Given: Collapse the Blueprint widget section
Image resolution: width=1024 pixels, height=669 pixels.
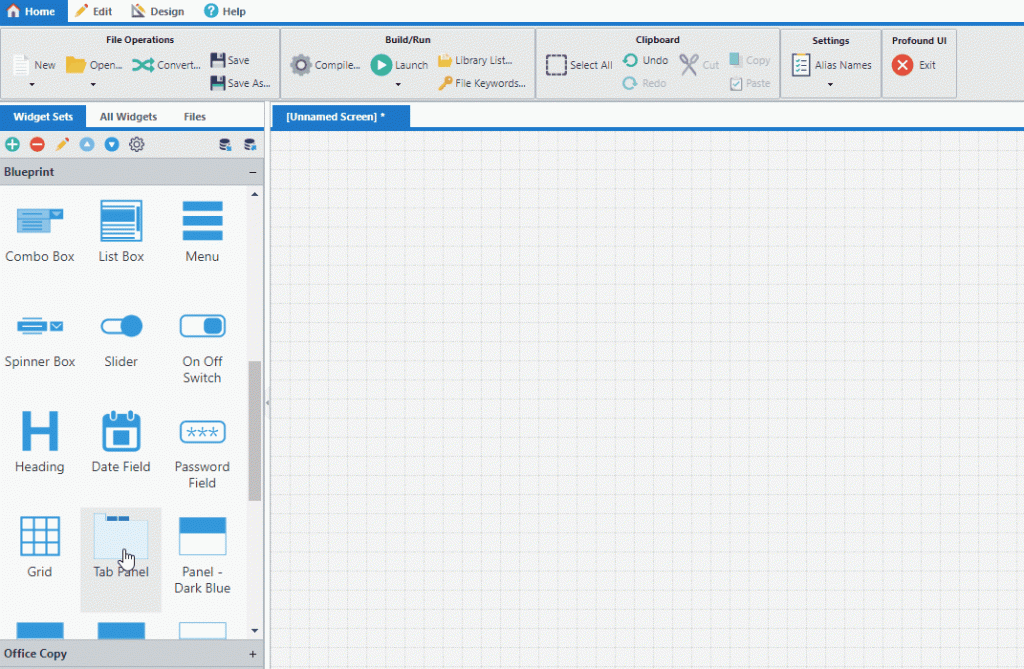Looking at the screenshot, I should 253,171.
